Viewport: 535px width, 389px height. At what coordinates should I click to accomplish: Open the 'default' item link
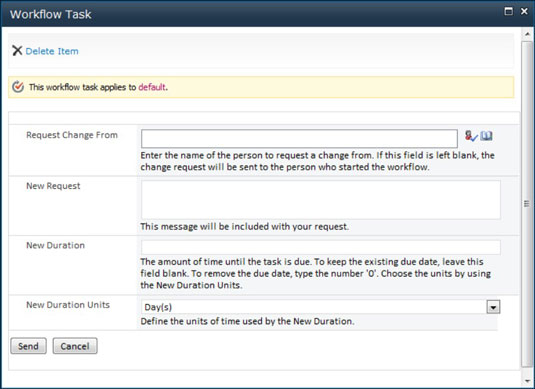point(152,87)
